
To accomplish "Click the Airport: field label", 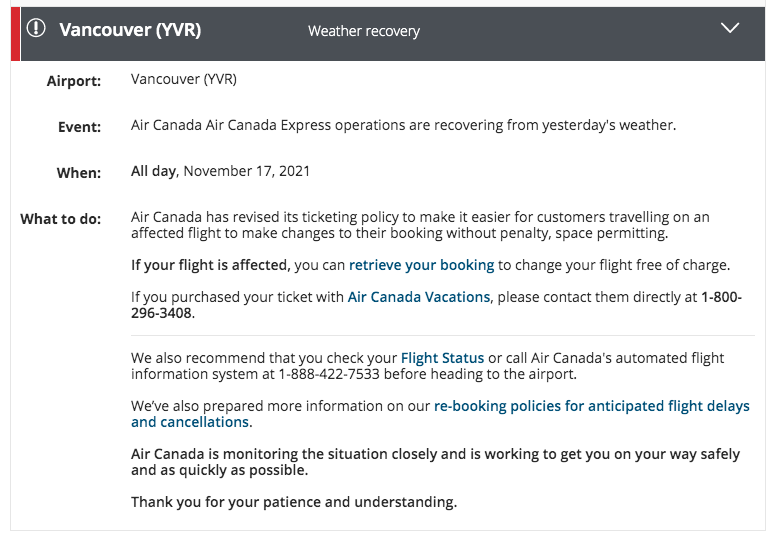I will [x=74, y=81].
